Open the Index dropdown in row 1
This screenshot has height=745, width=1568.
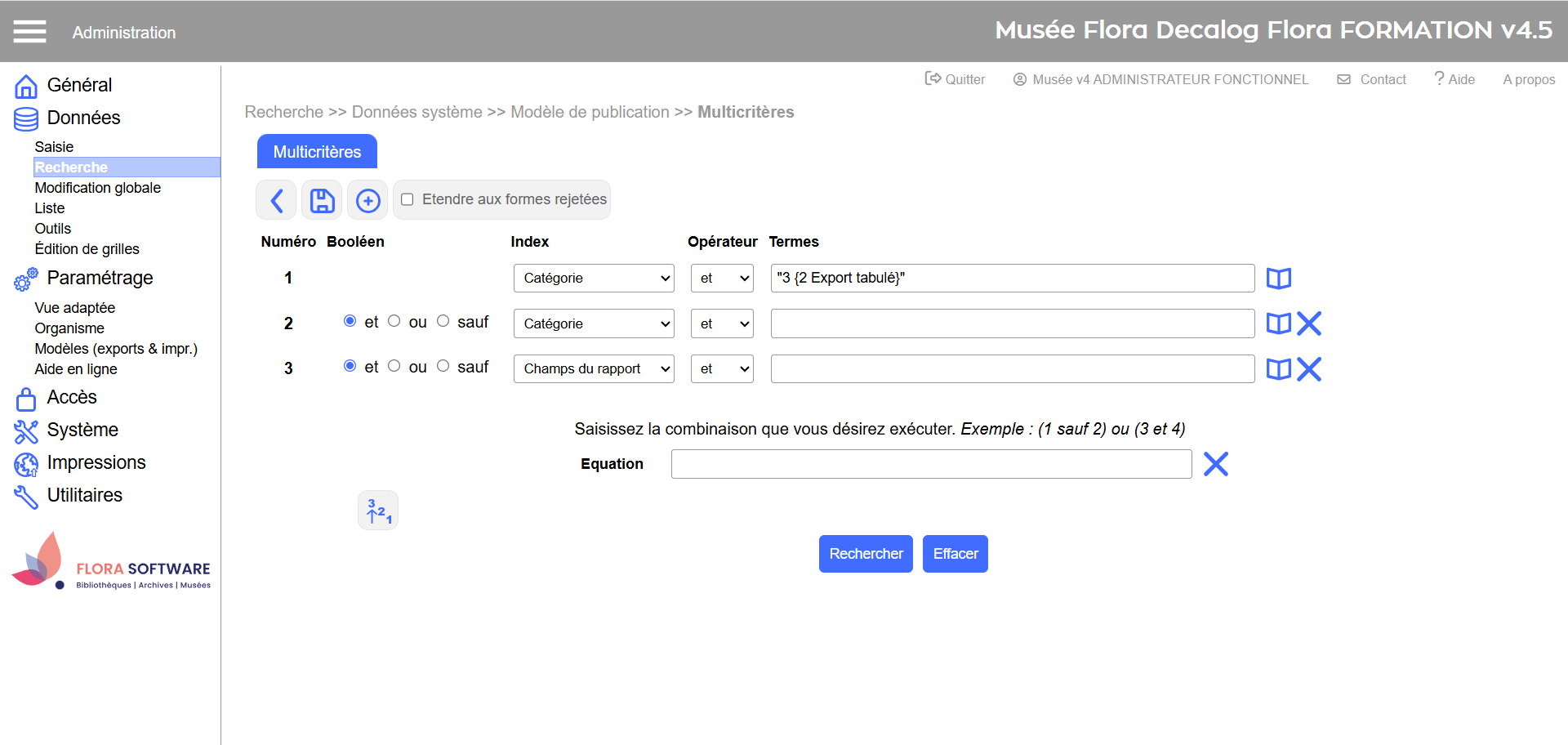coord(594,279)
